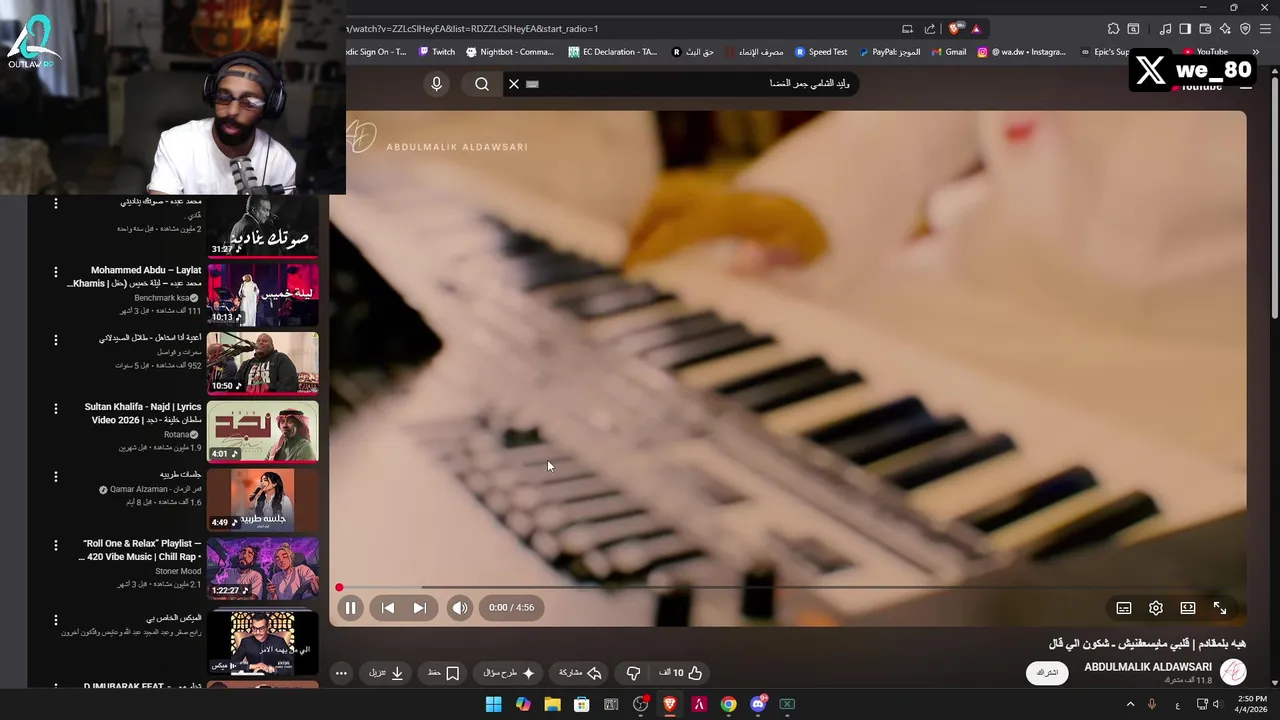1280x720 pixels.
Task: Open the Speed Test bookmark
Action: coord(821,52)
